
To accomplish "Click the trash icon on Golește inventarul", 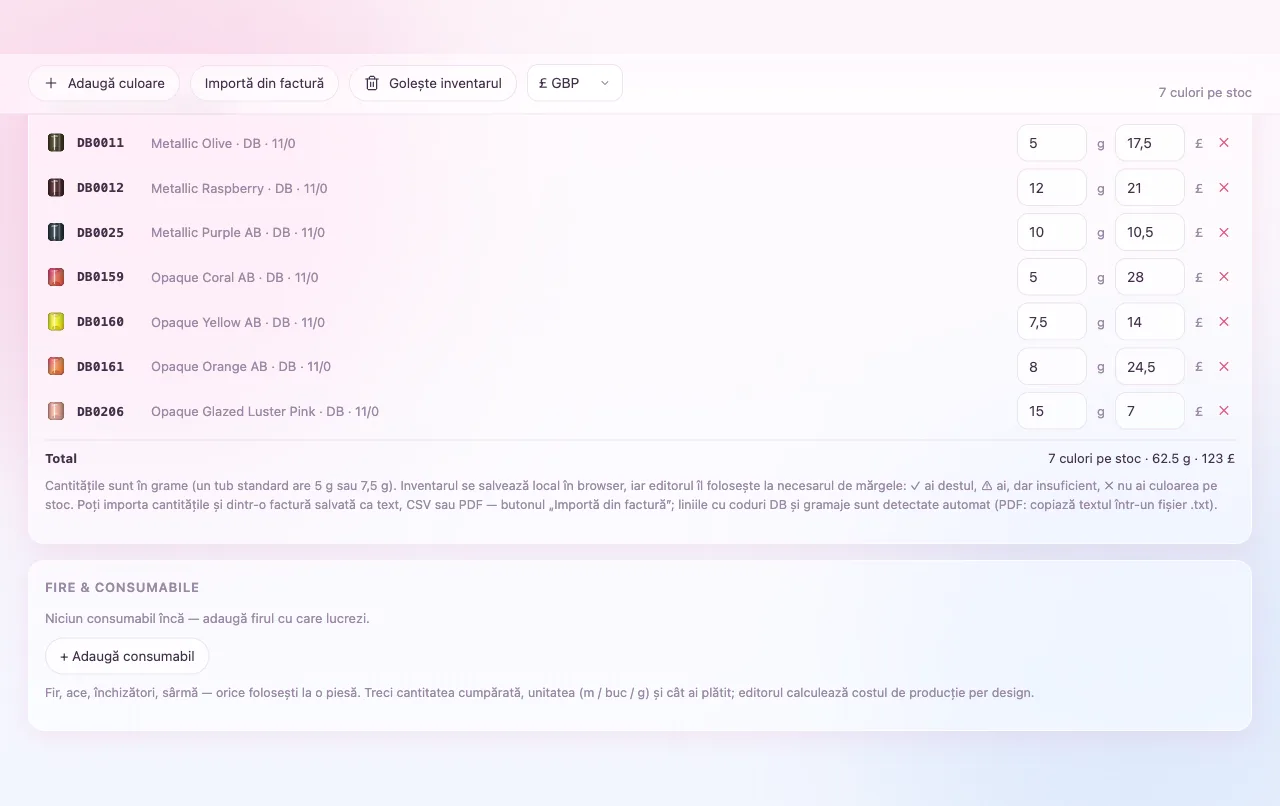I will click(372, 83).
